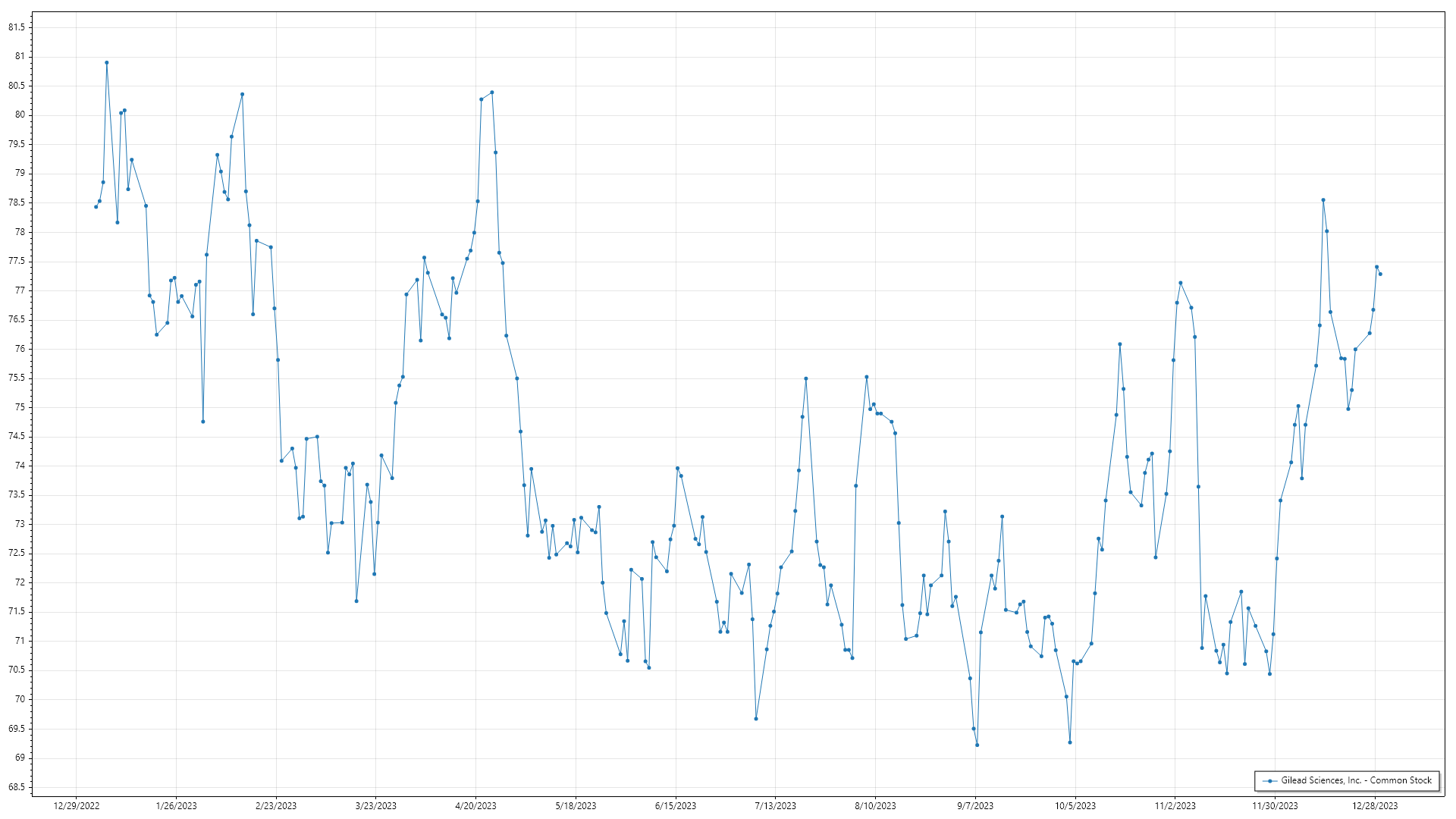Click the Gilead Sciences legend label

pos(1356,781)
